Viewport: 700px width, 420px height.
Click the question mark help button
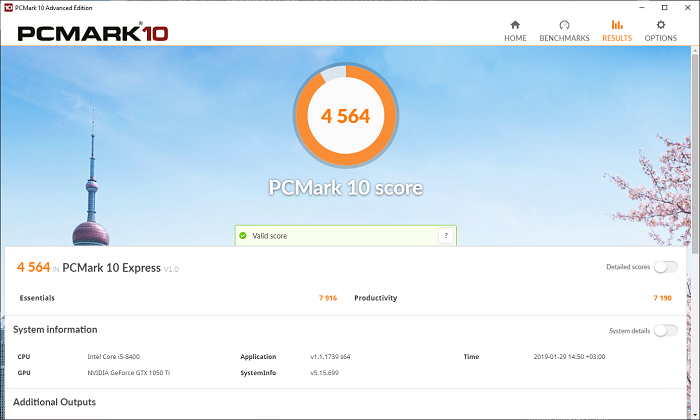click(445, 236)
